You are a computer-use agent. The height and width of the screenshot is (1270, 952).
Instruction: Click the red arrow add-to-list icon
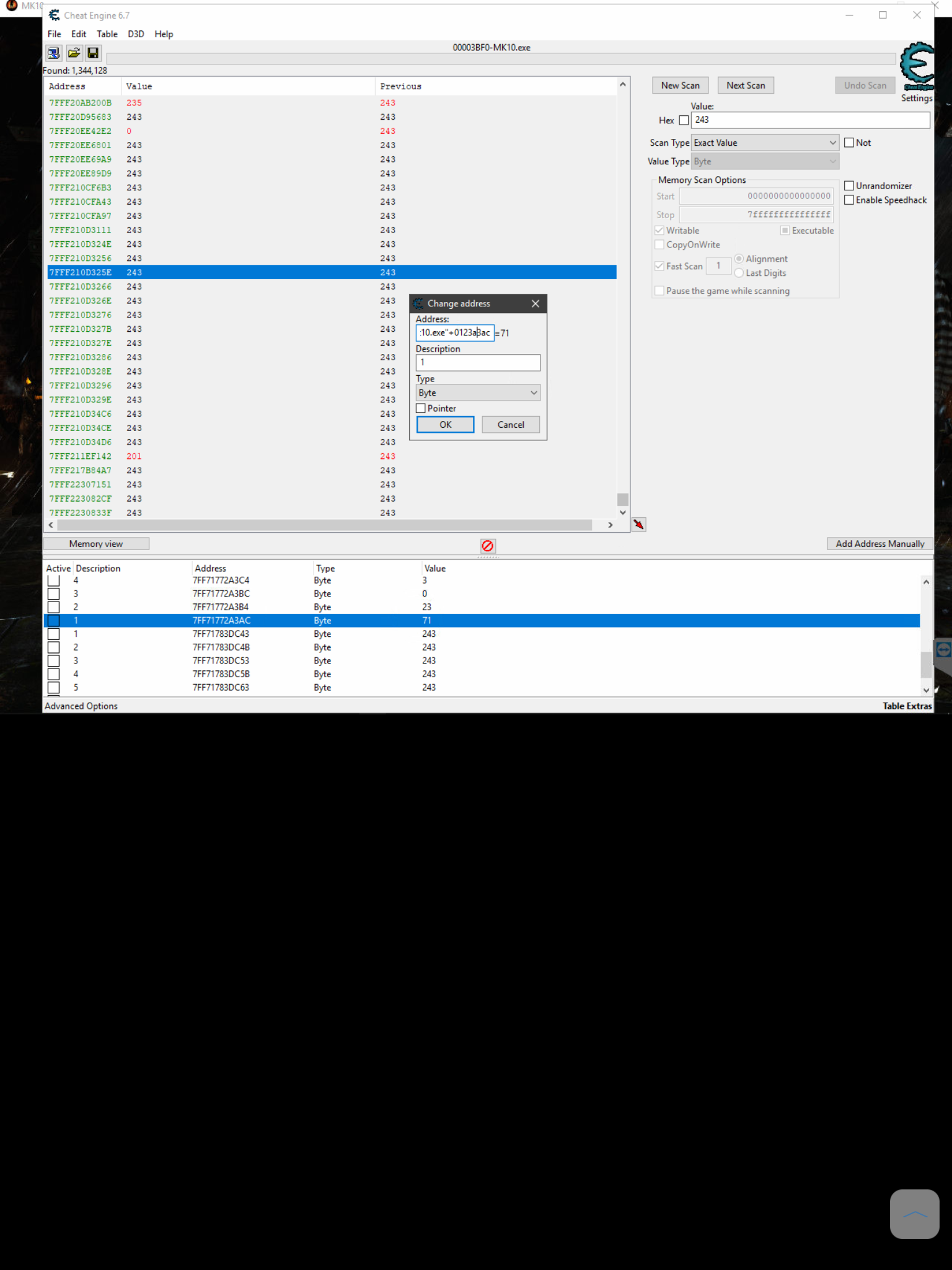pyautogui.click(x=638, y=525)
